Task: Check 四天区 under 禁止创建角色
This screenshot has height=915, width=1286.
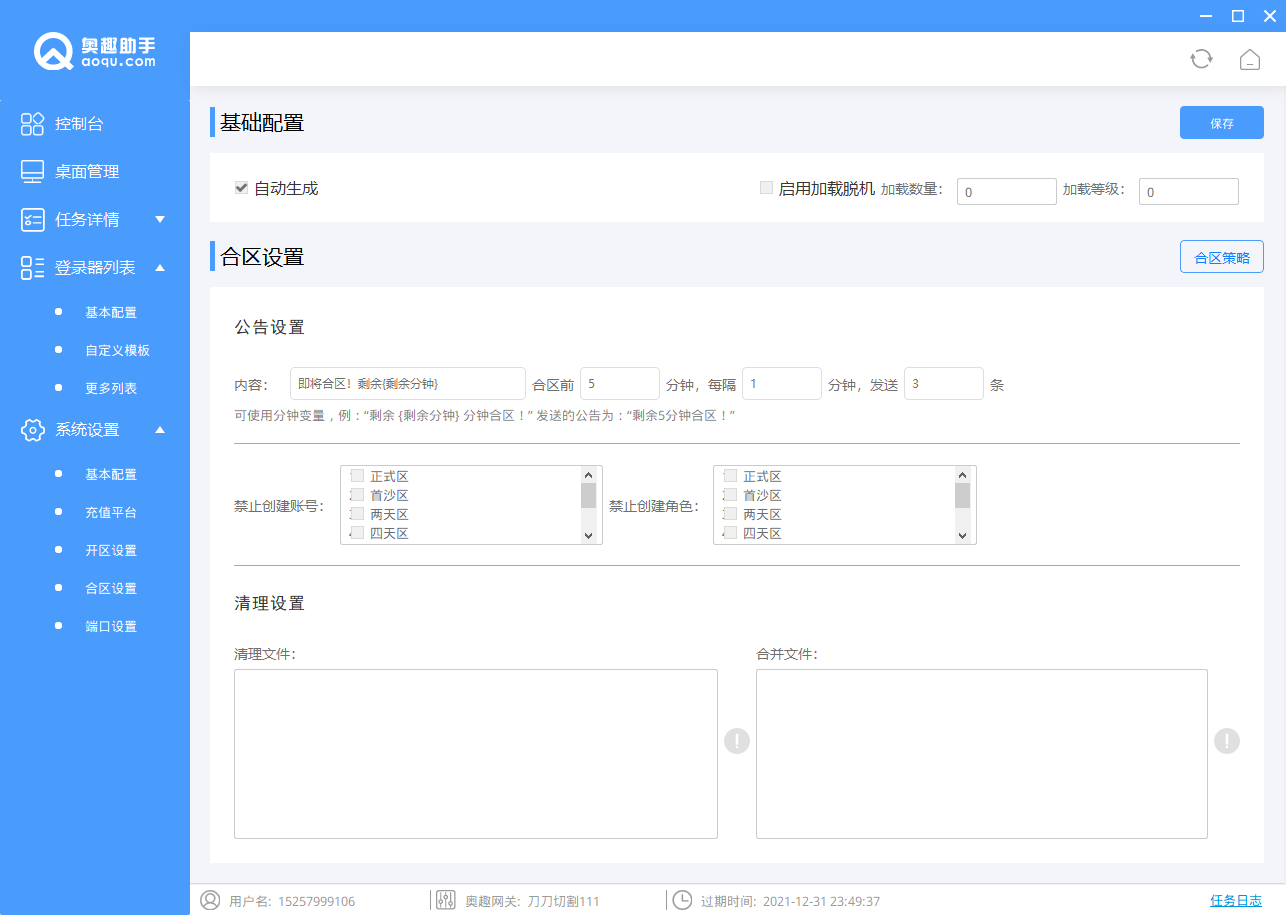Action: 730,533
